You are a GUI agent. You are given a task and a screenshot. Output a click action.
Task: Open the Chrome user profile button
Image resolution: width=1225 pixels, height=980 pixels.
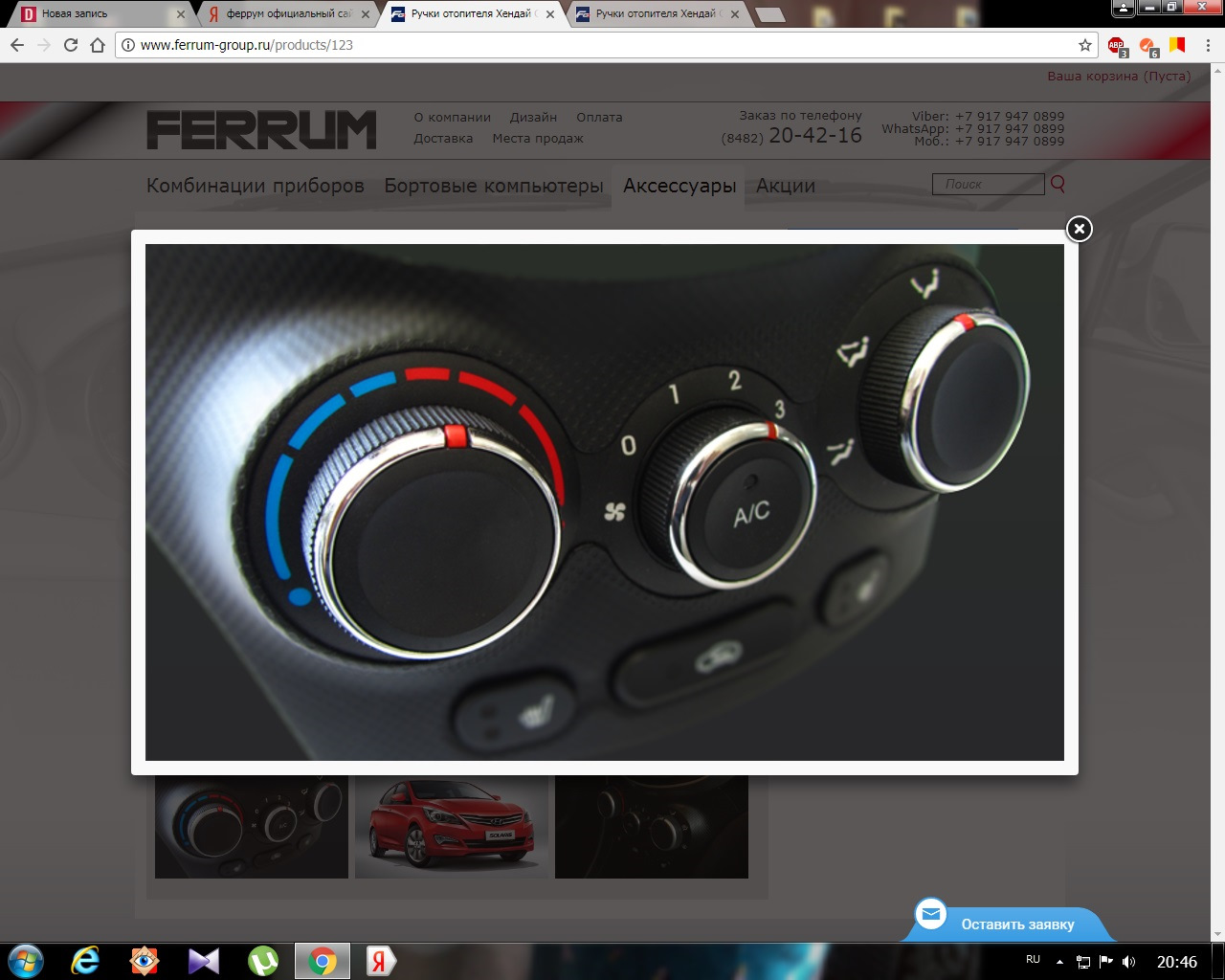pyautogui.click(x=1124, y=8)
